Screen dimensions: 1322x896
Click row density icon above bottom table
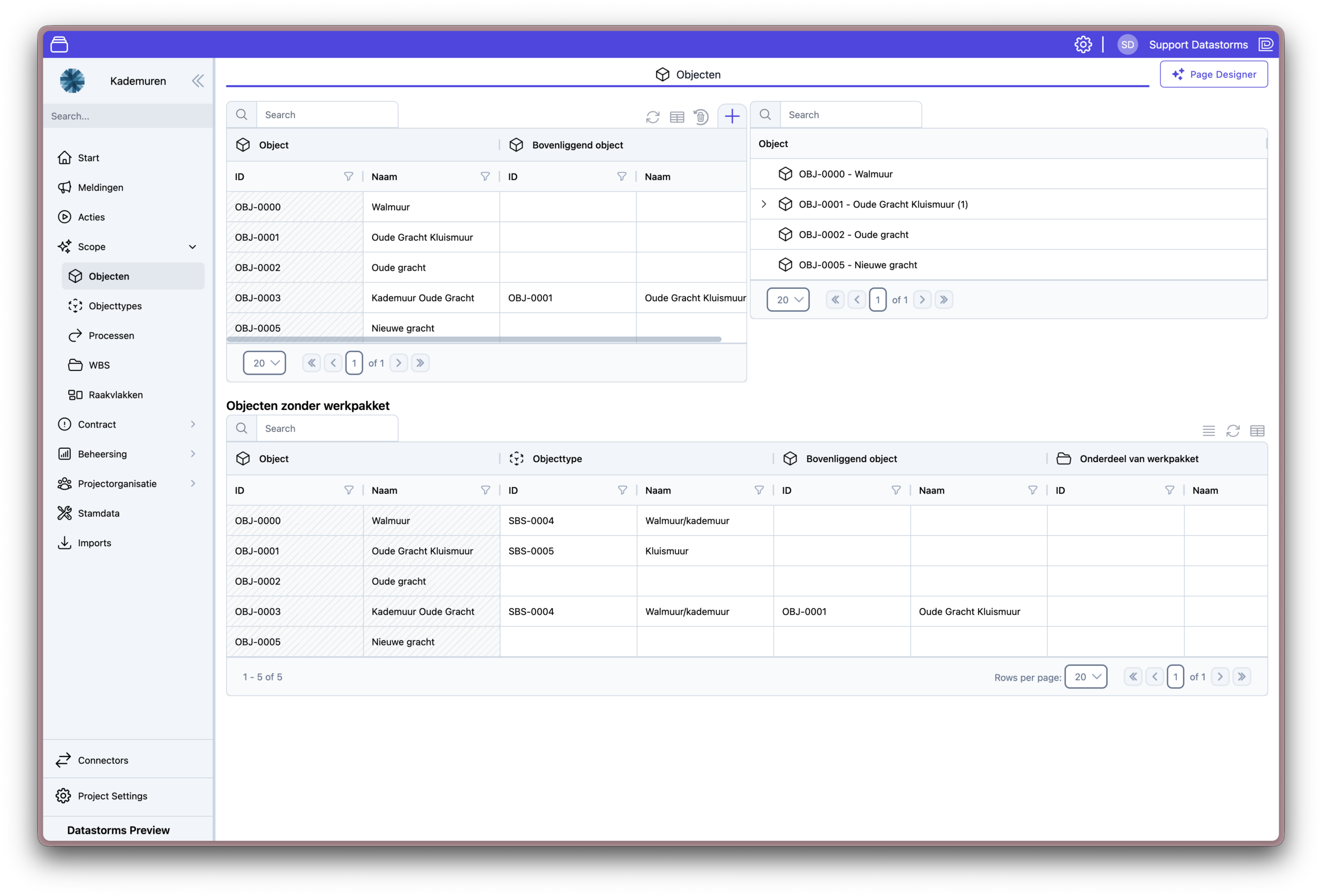coord(1209,431)
